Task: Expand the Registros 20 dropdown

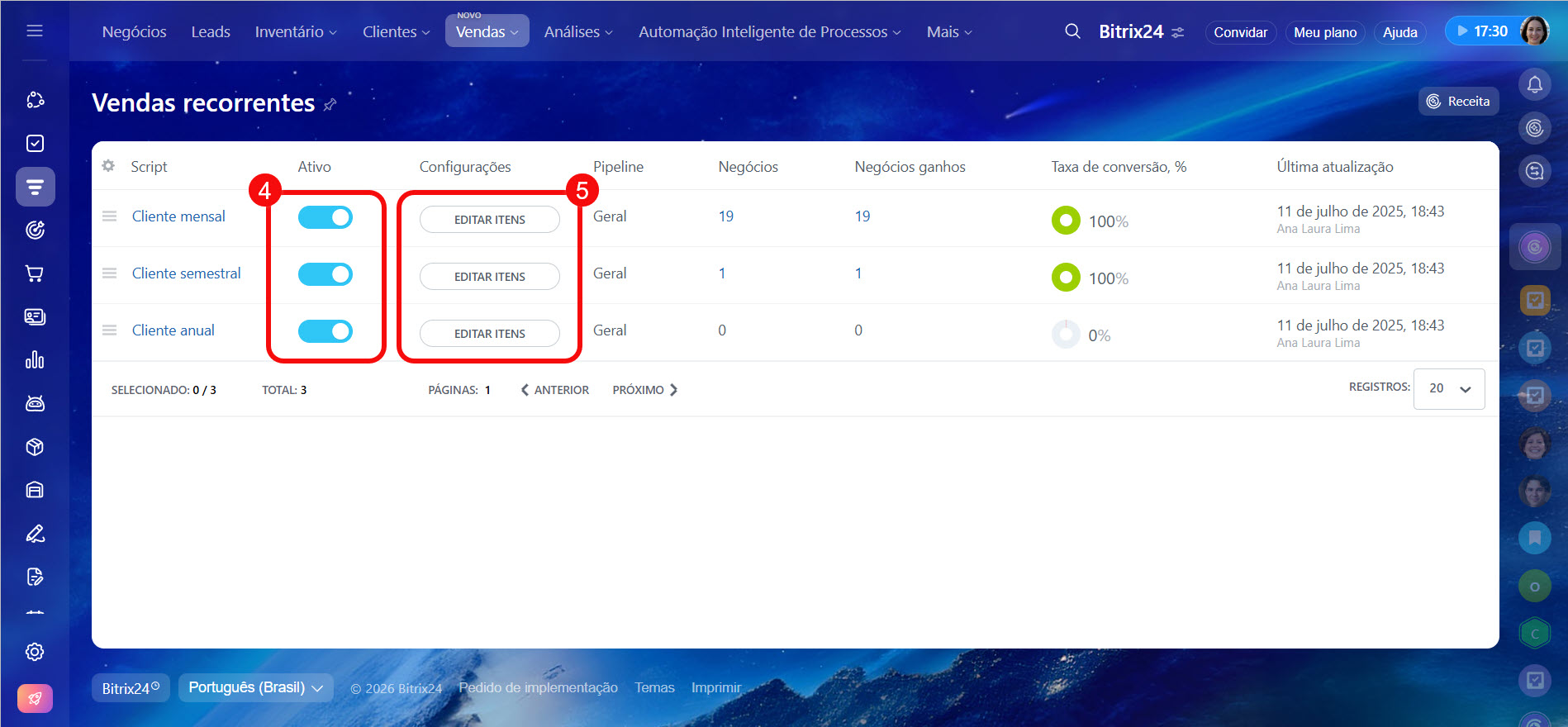Action: [x=1449, y=388]
